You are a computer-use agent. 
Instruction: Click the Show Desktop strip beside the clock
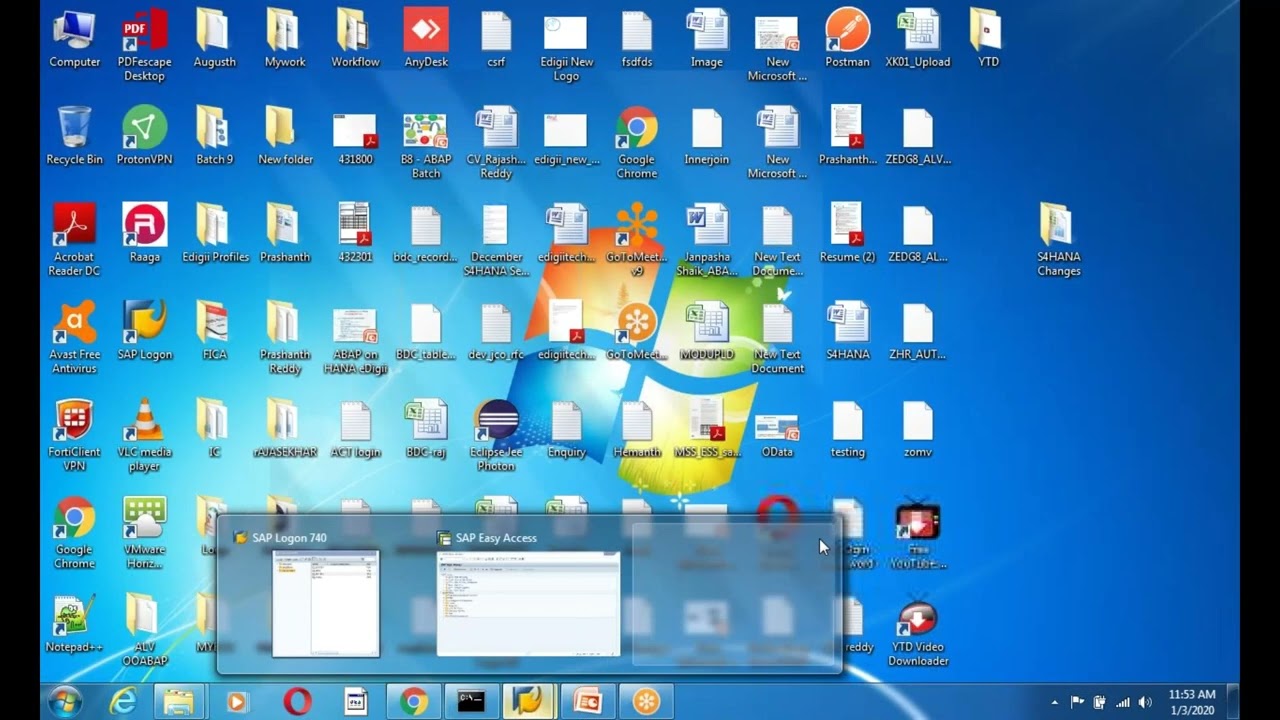(x=1234, y=702)
